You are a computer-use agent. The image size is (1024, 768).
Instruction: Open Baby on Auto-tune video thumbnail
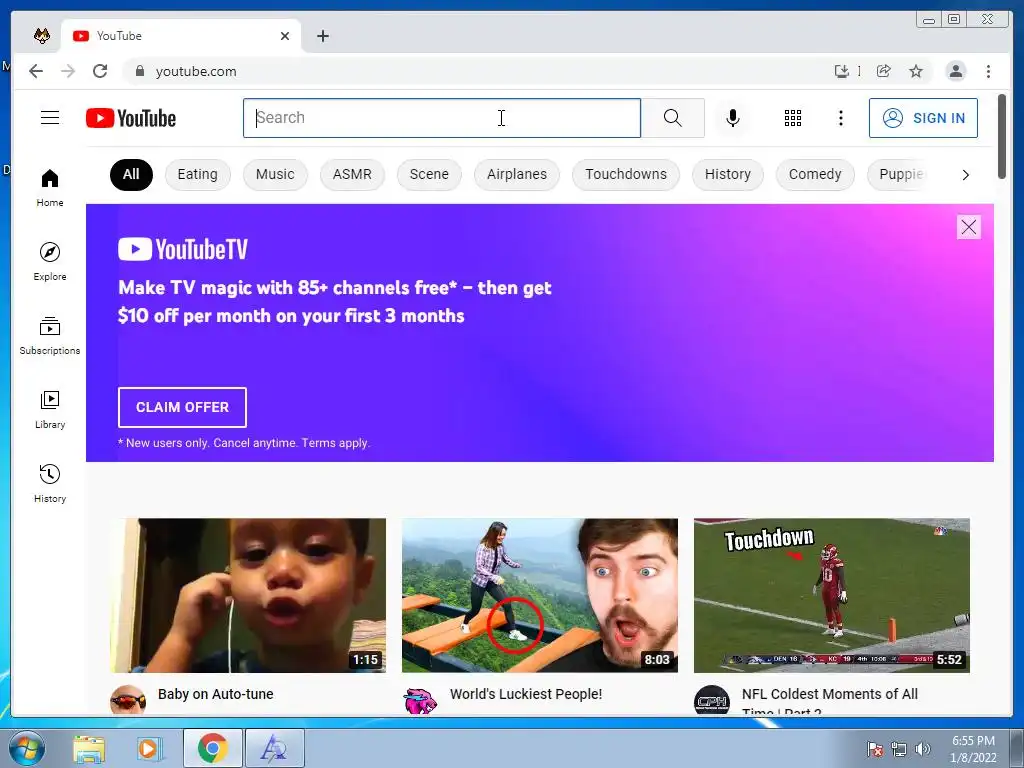[248, 595]
